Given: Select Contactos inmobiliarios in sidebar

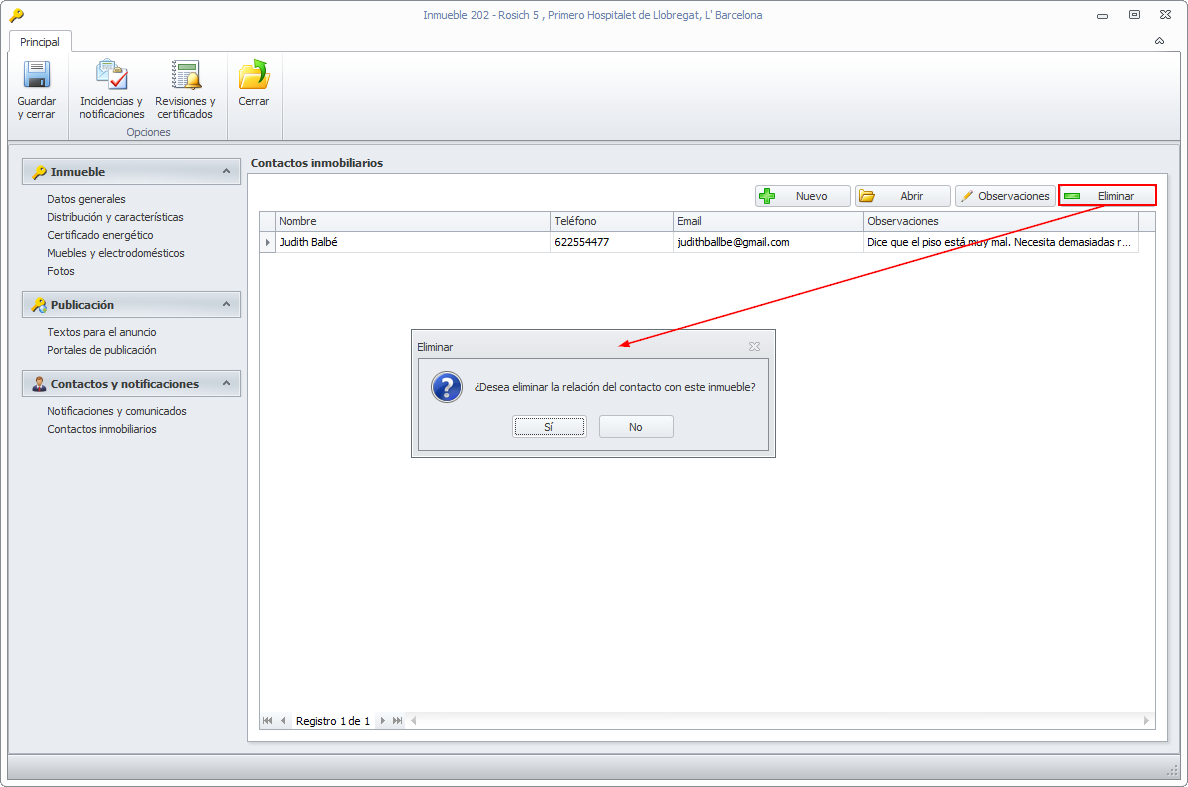Looking at the screenshot, I should (x=102, y=429).
